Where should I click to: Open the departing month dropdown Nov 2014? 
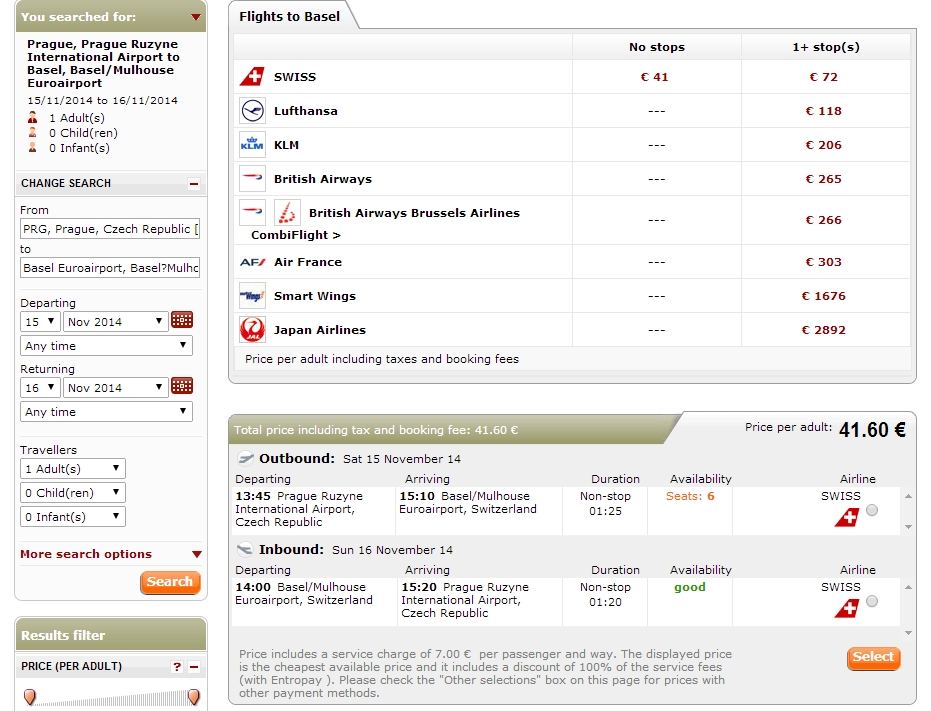[115, 321]
